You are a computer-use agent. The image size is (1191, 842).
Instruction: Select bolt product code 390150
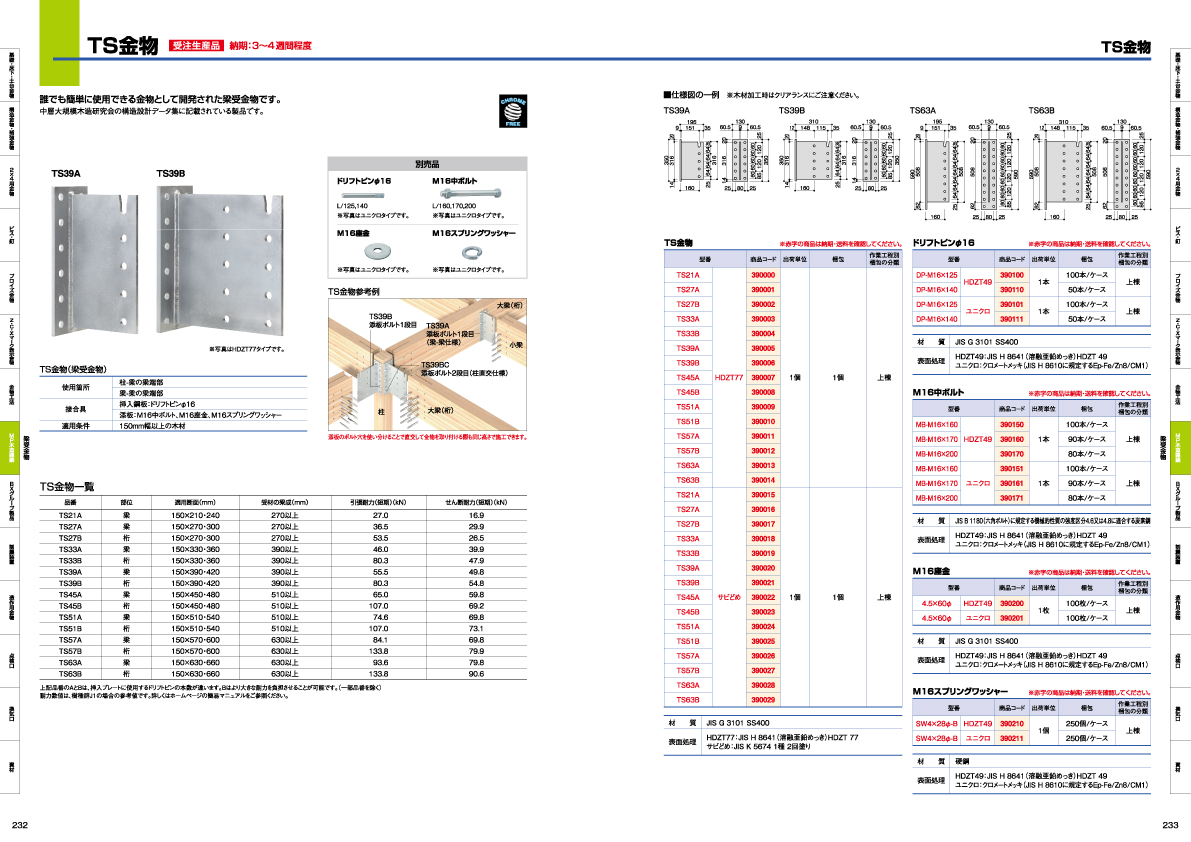(1012, 424)
